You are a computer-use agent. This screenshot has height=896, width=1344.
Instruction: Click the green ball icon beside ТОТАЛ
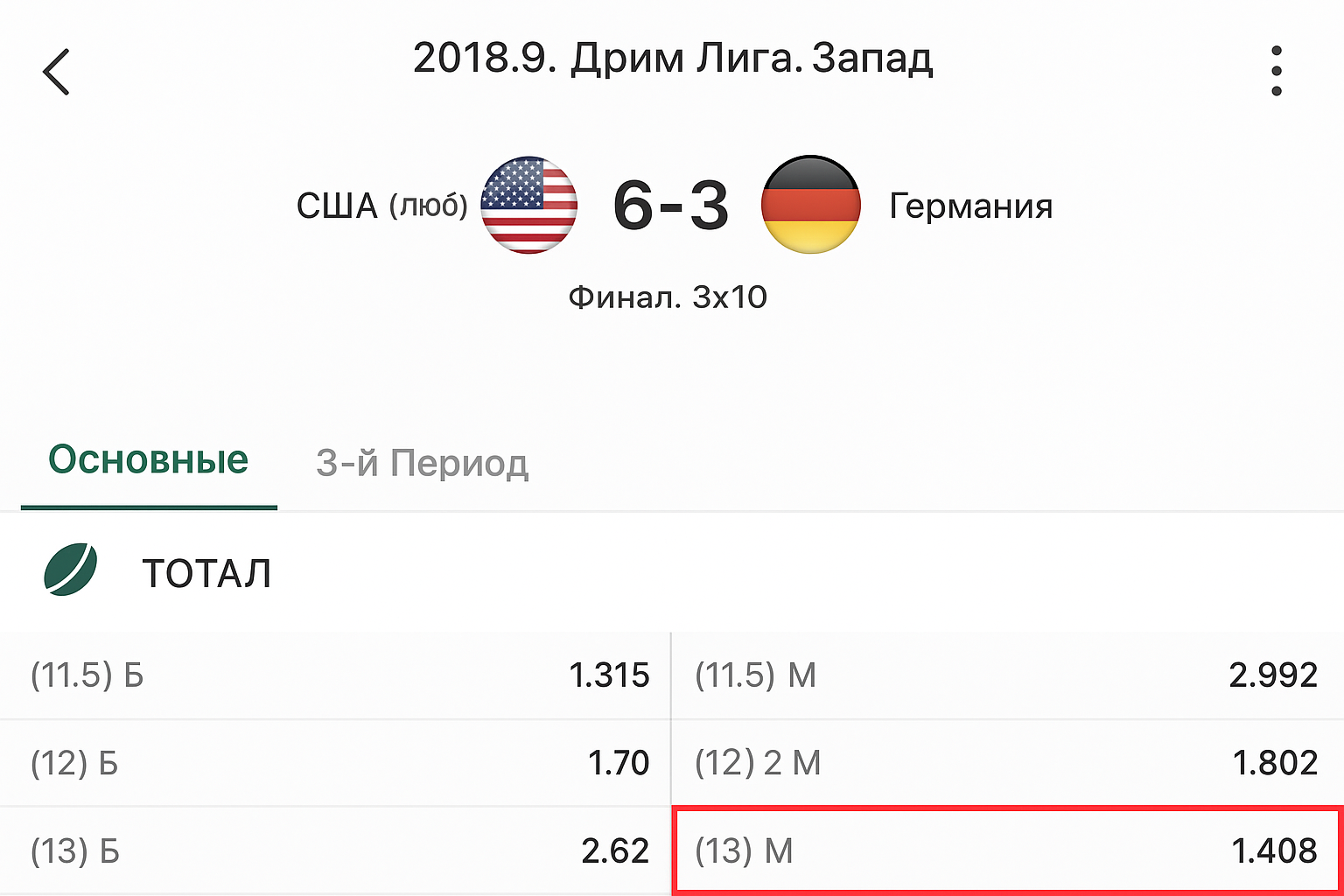71,570
